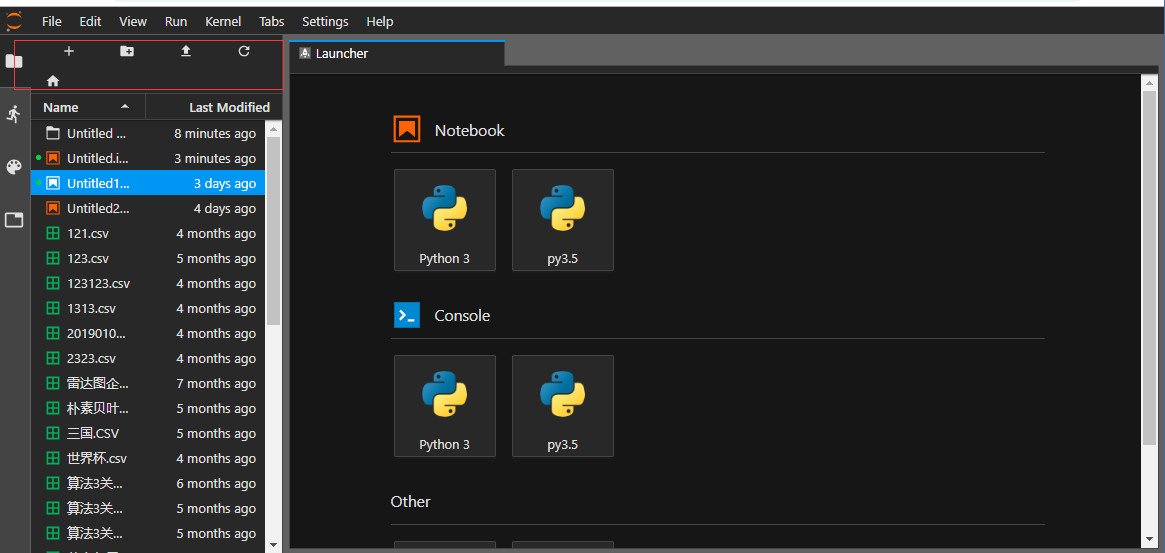The height and width of the screenshot is (553, 1165).
Task: Sort files by Last Modified column
Action: tap(214, 108)
